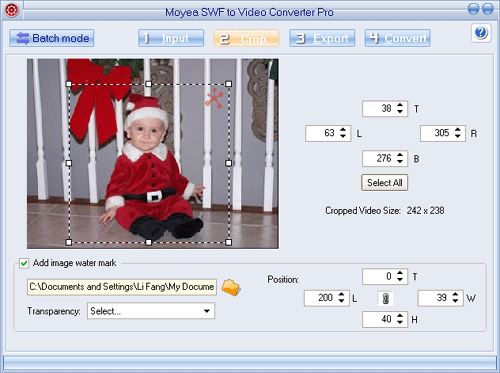Click the crop Bottom field showing 276
The width and height of the screenshot is (500, 373).
point(385,158)
